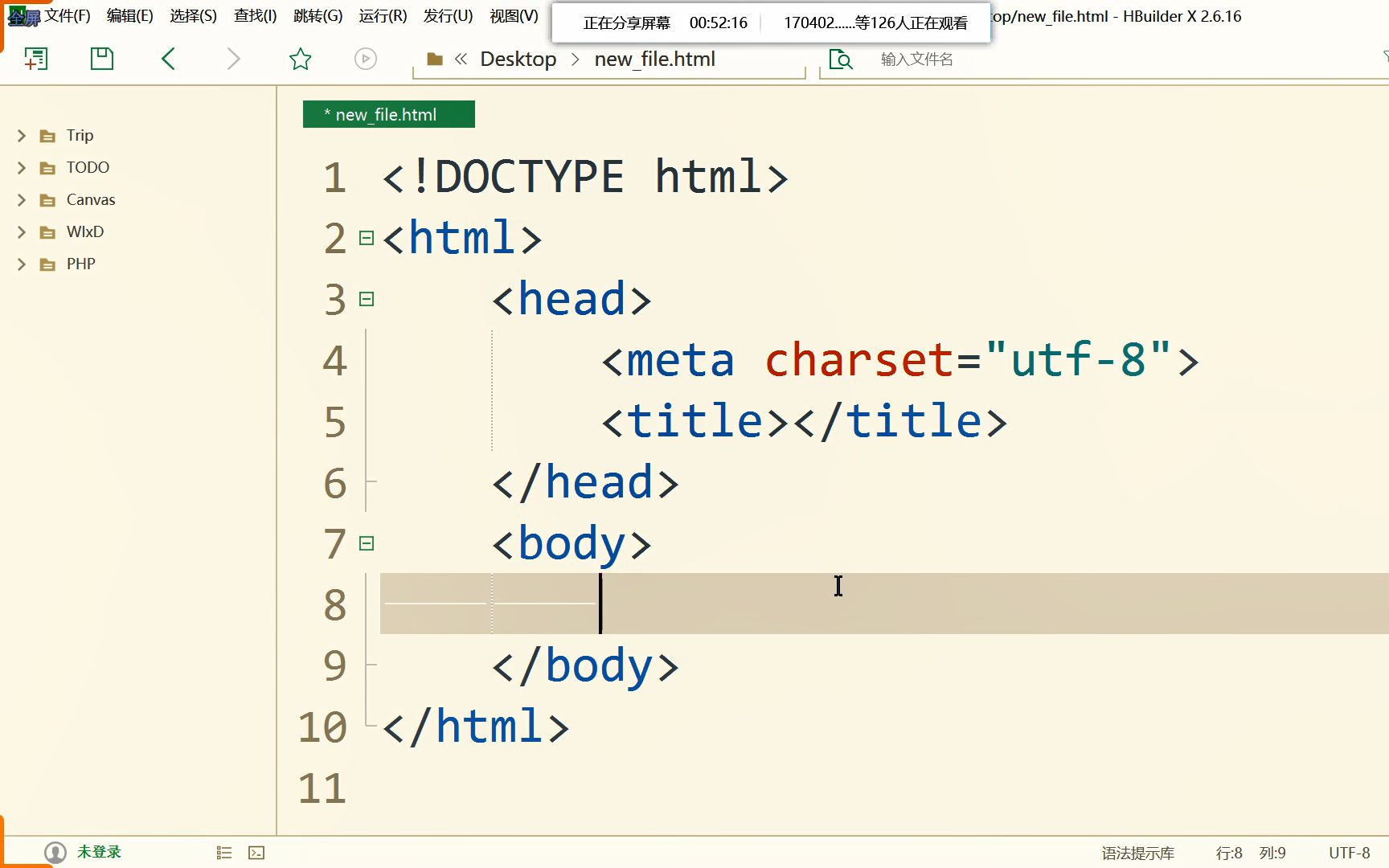The width and height of the screenshot is (1389, 868).
Task: Click the UTF-8 encoding indicator
Action: (x=1350, y=853)
